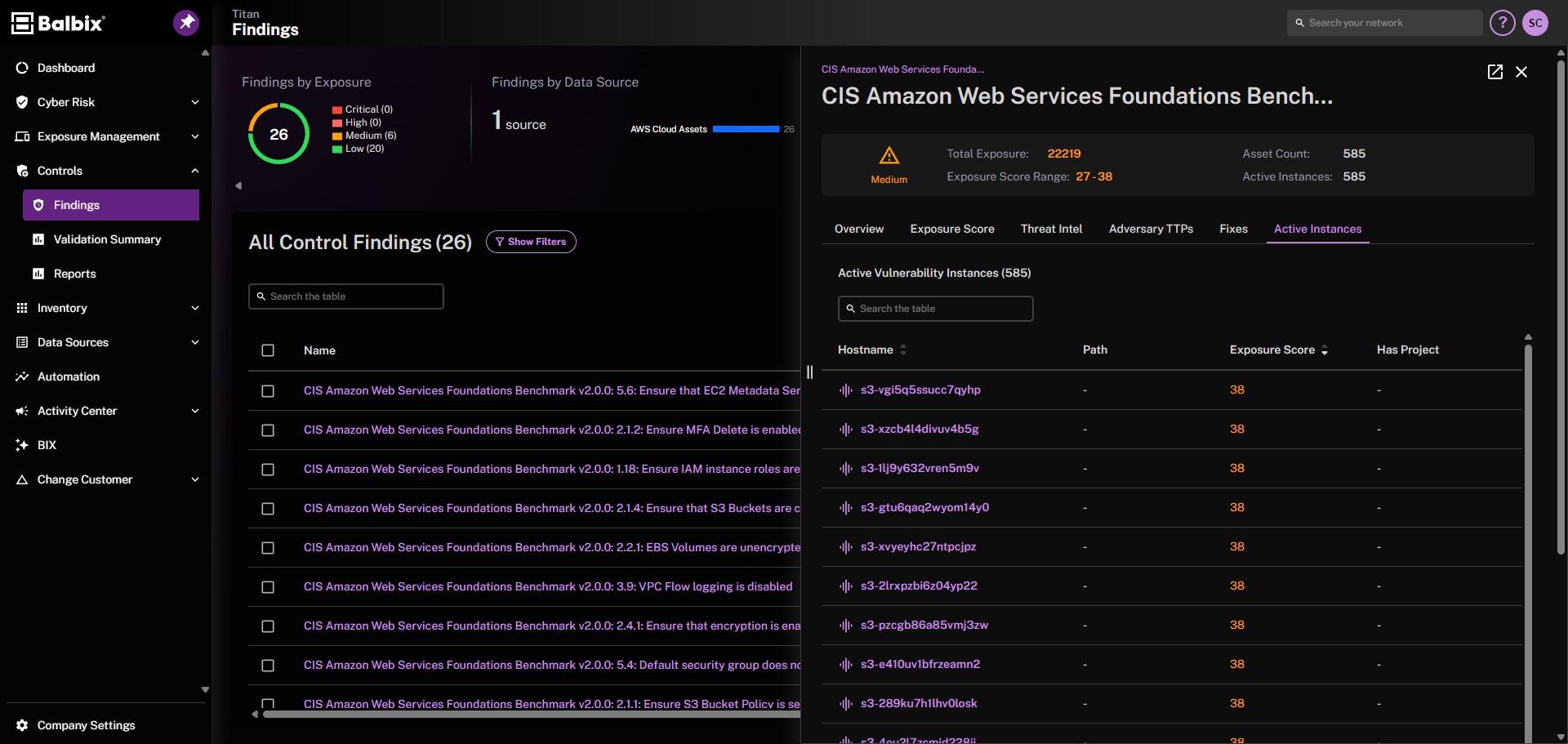Click the All Control Findings search field
The height and width of the screenshot is (744, 1568).
(346, 296)
